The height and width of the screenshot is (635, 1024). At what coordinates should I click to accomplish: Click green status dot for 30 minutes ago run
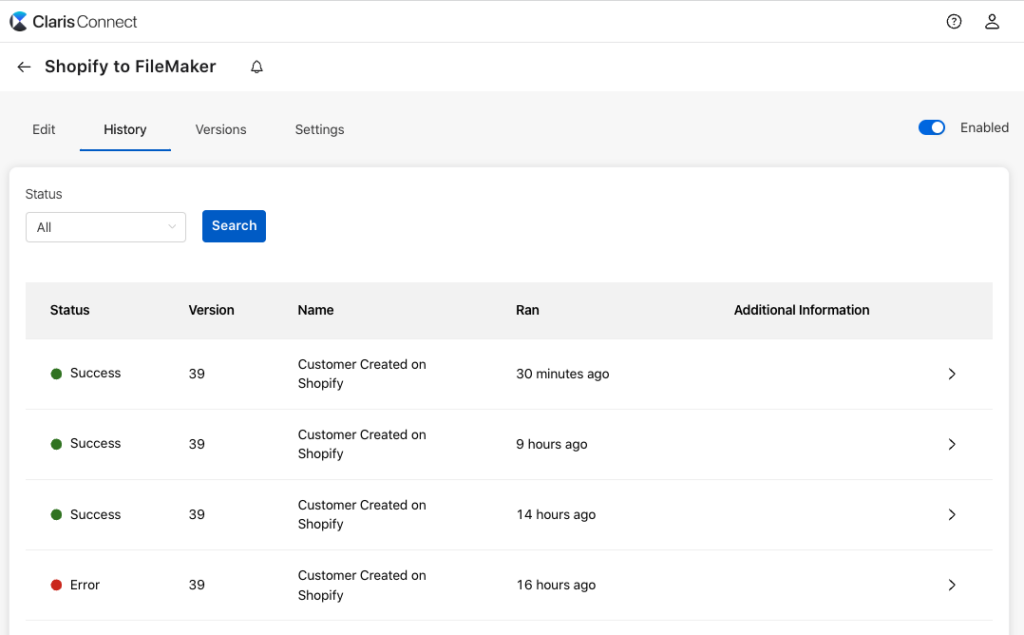(x=56, y=374)
